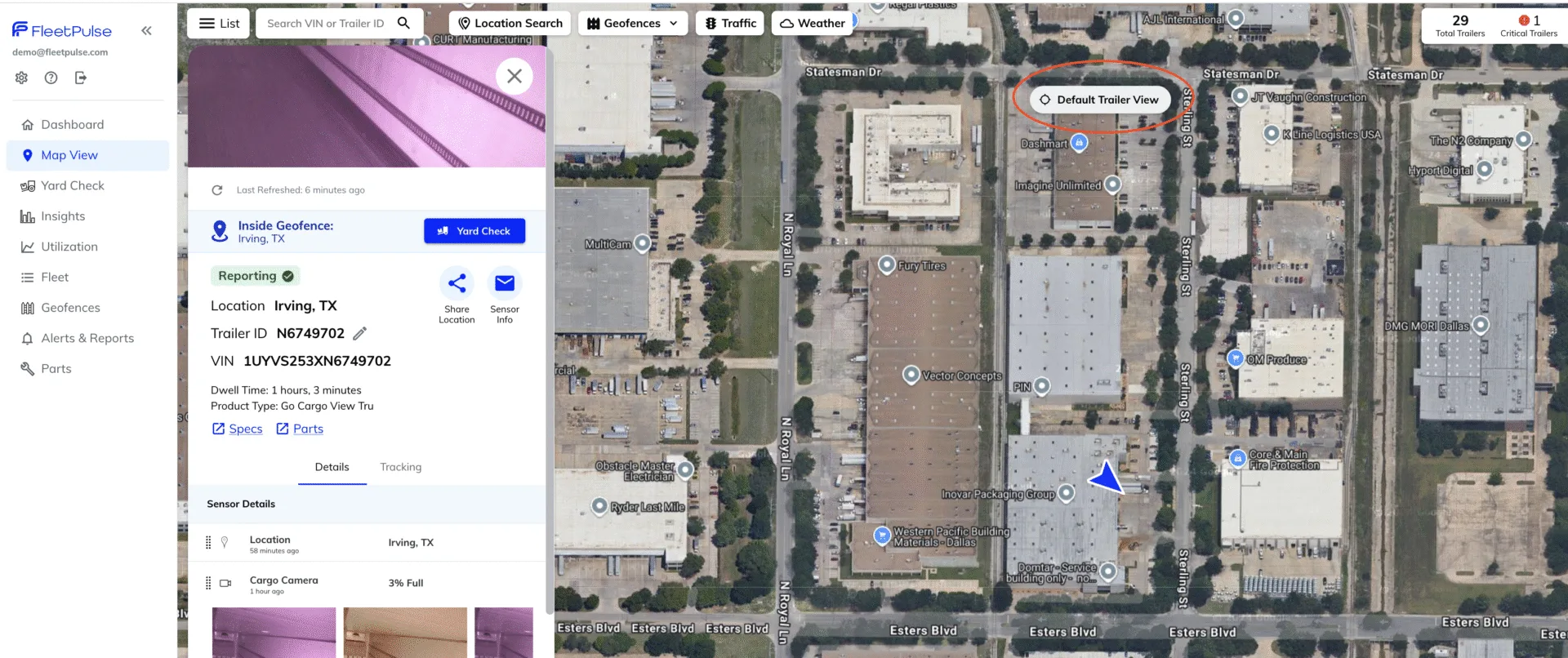The image size is (1568, 658).
Task: Click the settings gear icon
Action: coord(21,78)
